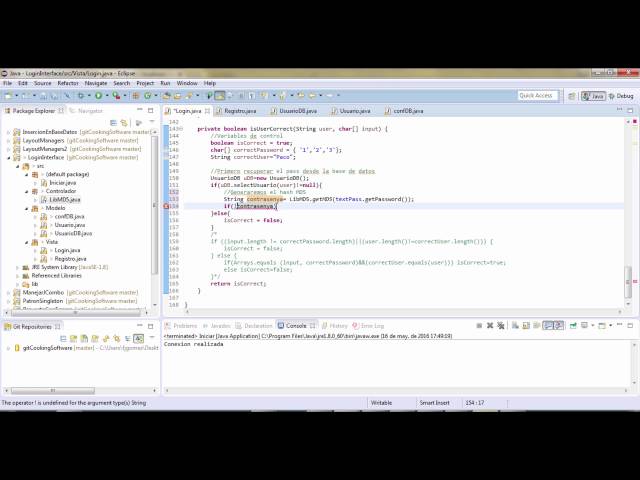The width and height of the screenshot is (640, 480).
Task: Select Registro.java in Package Explorer tree
Action: pos(70,259)
